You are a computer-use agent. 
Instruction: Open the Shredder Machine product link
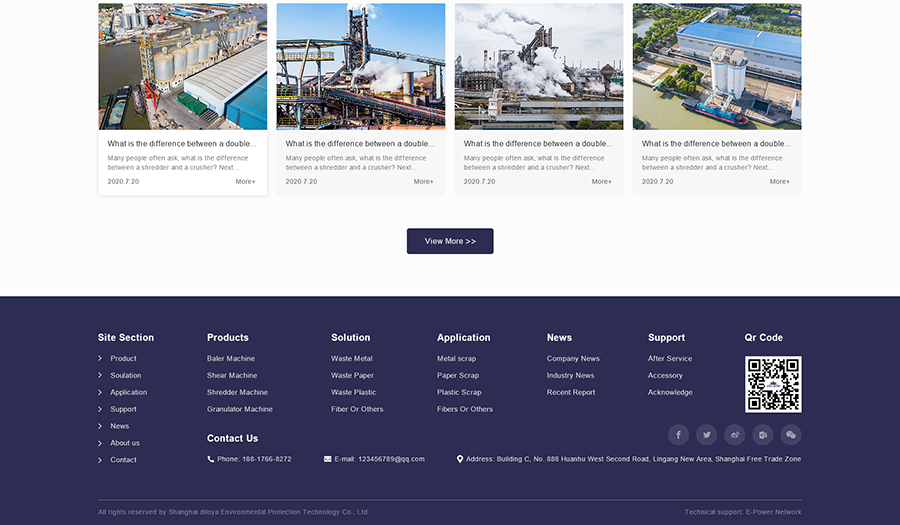(x=237, y=393)
